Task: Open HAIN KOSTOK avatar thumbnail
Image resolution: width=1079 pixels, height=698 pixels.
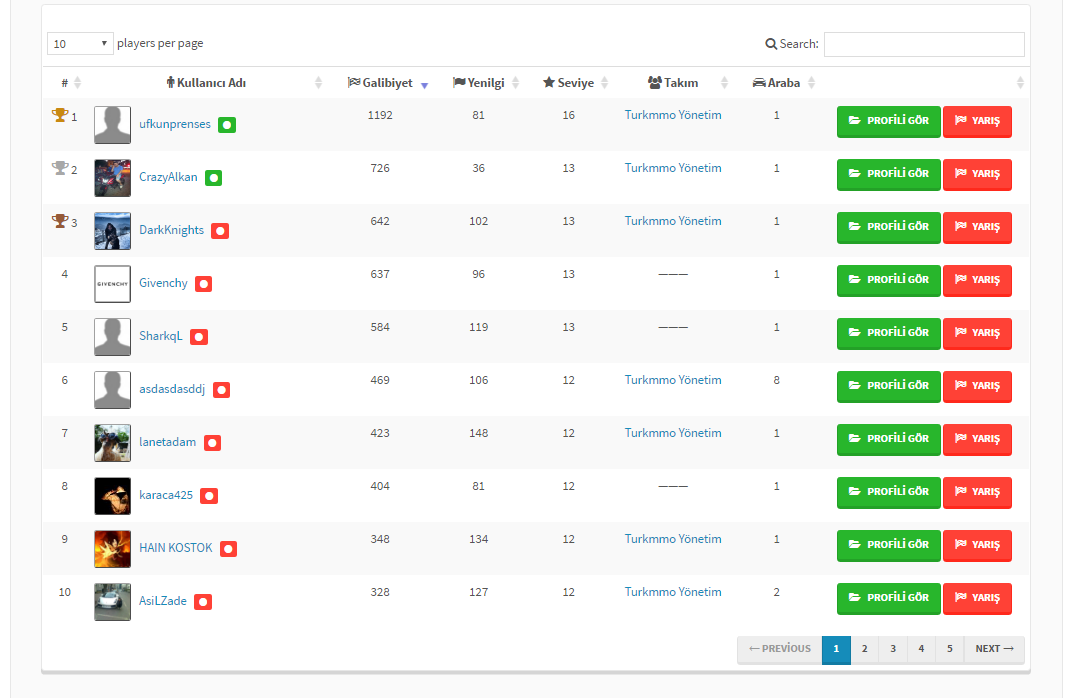Action: point(112,549)
